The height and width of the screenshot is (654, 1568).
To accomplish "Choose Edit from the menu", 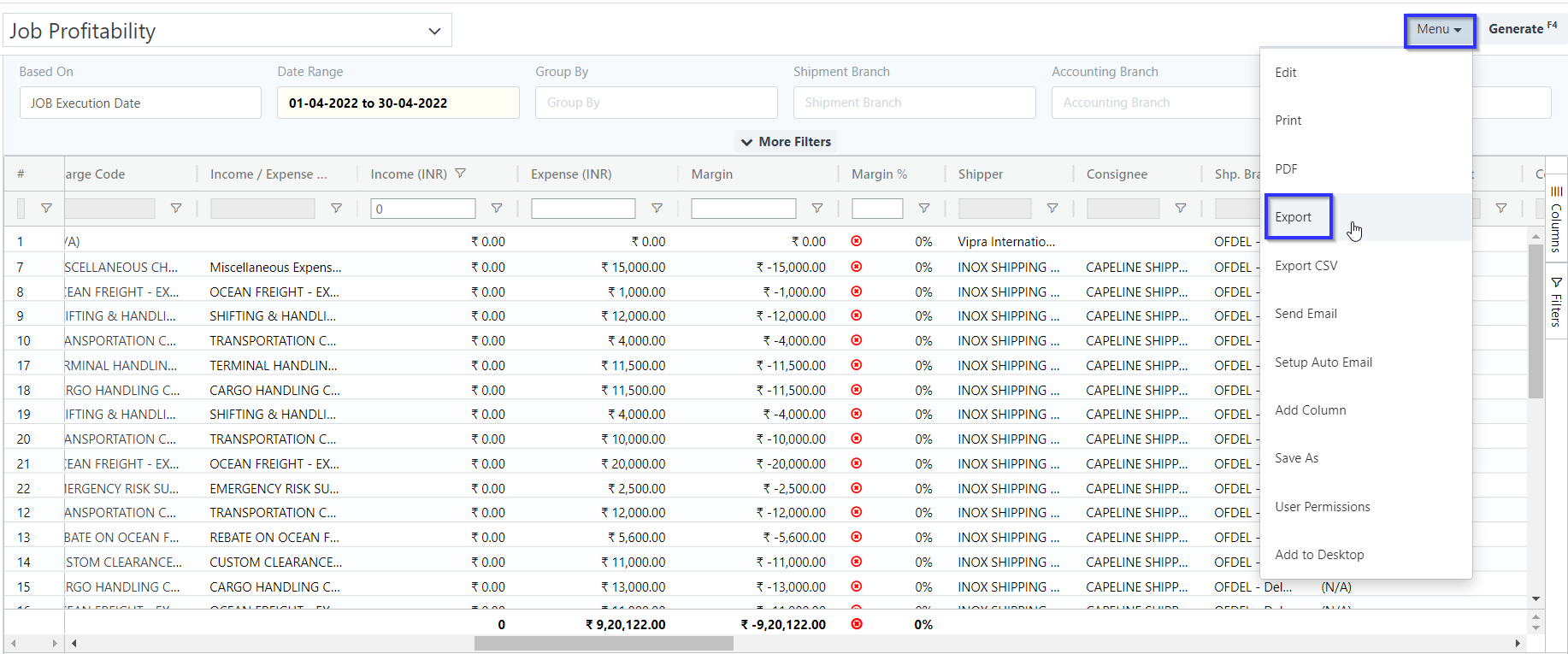I will pyautogui.click(x=1366, y=73).
